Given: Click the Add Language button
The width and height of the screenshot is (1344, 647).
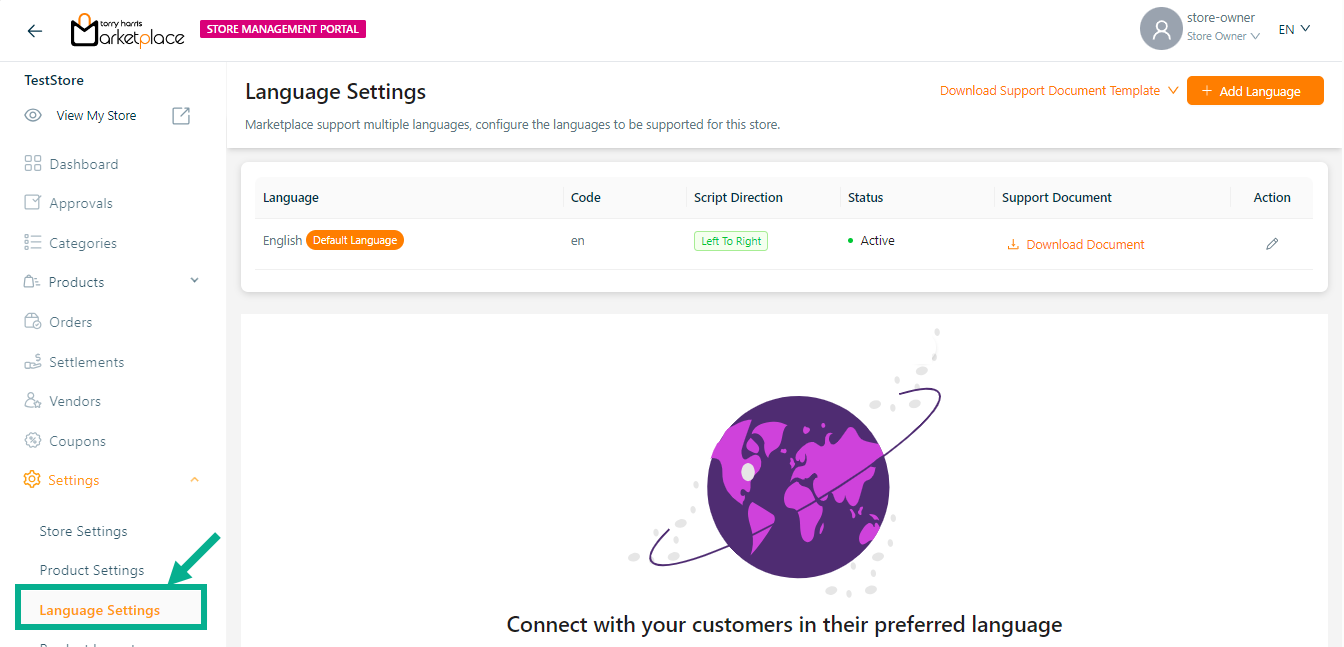Looking at the screenshot, I should pos(1255,91).
